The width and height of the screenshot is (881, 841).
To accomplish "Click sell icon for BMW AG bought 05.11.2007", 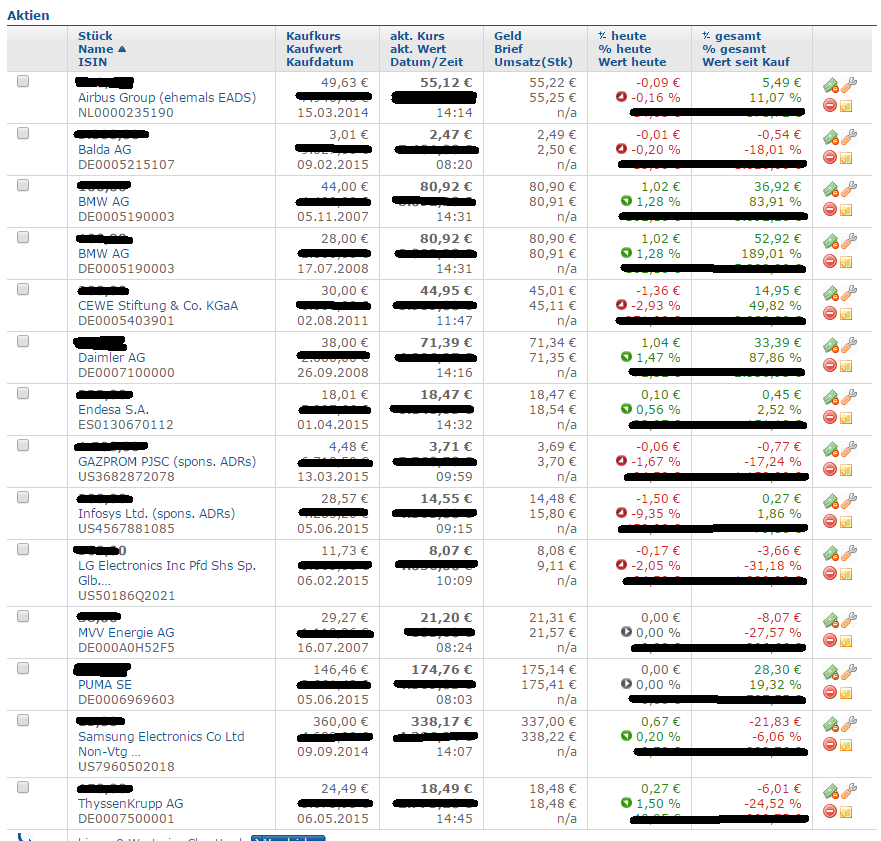I will (x=831, y=190).
